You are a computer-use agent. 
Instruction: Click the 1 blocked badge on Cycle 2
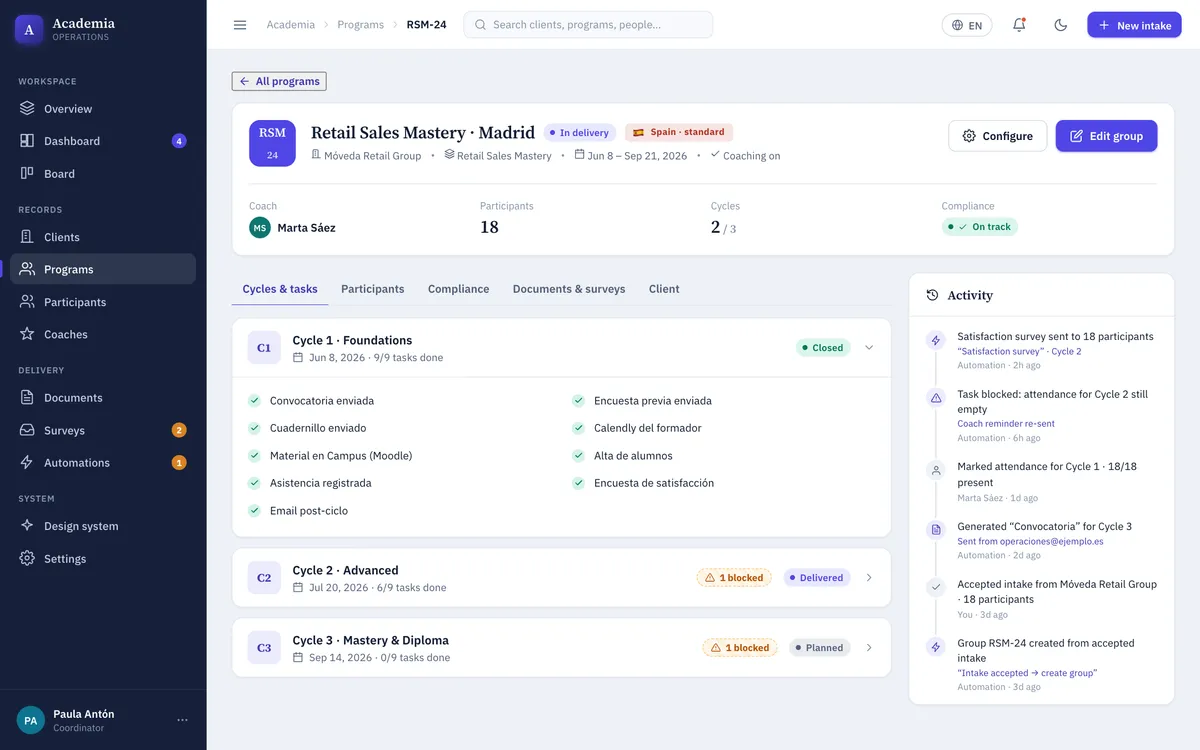(x=734, y=578)
